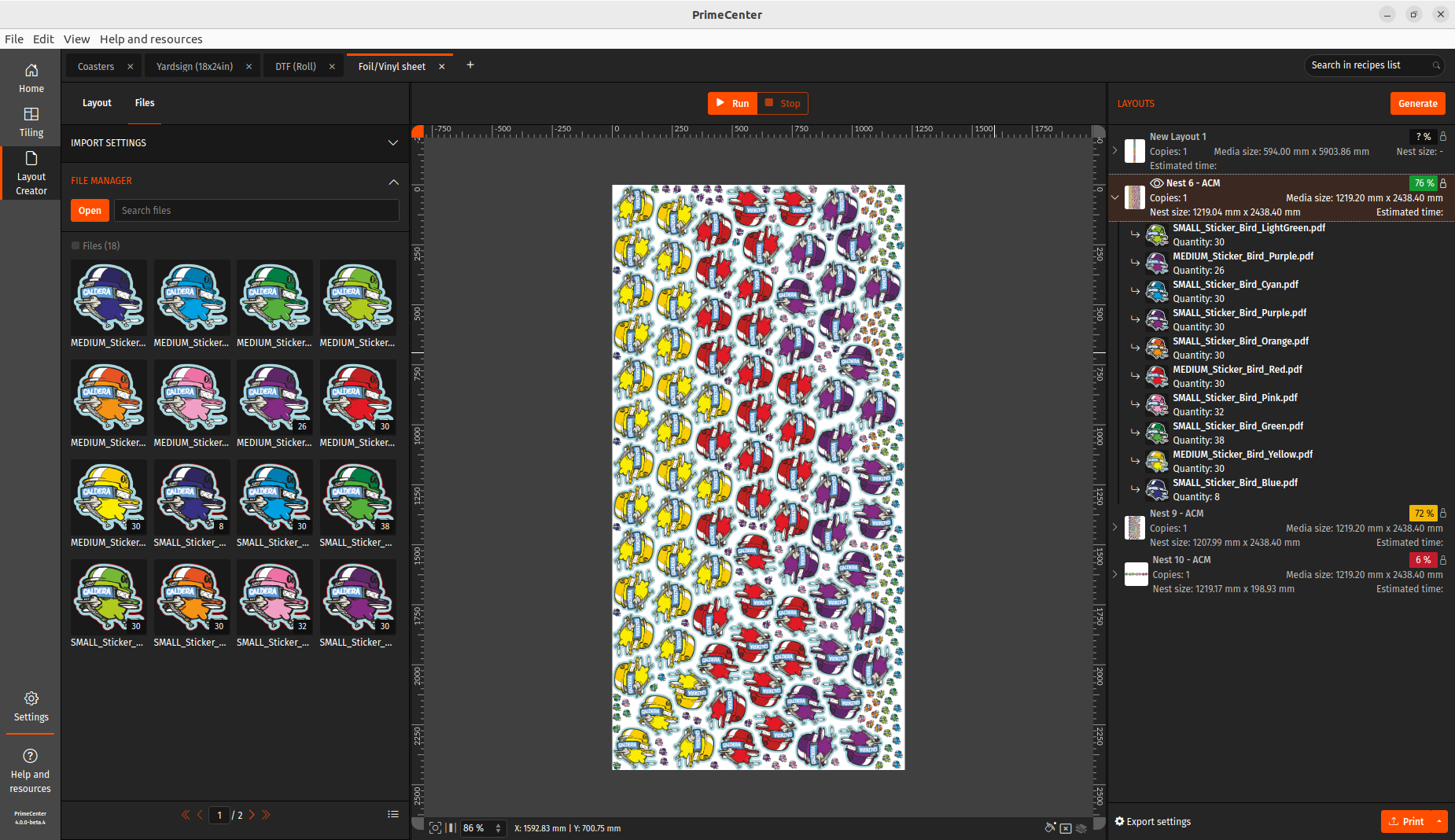Open the Tiling section in sidebar
This screenshot has width=1455, height=840.
click(x=31, y=122)
